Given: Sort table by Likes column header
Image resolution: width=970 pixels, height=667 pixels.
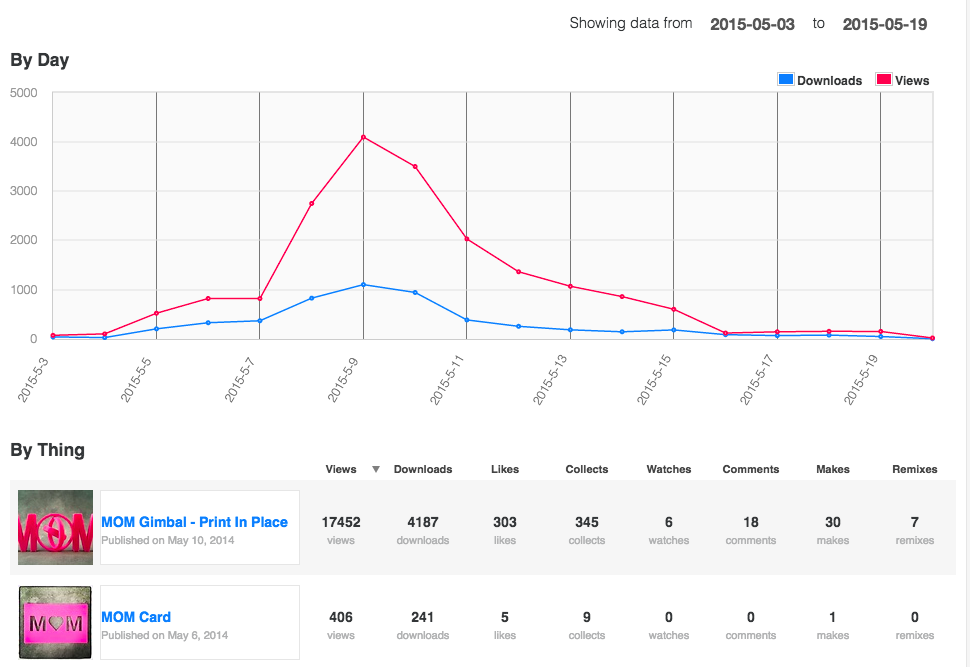Looking at the screenshot, I should pyautogui.click(x=505, y=469).
